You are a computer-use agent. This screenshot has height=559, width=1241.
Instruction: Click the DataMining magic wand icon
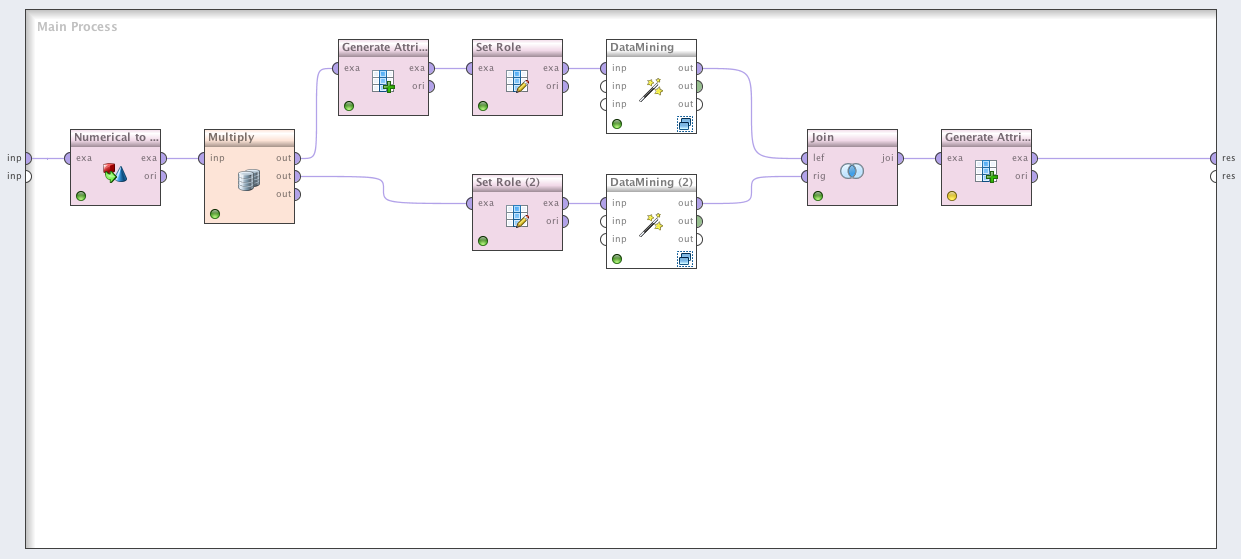pos(651,90)
